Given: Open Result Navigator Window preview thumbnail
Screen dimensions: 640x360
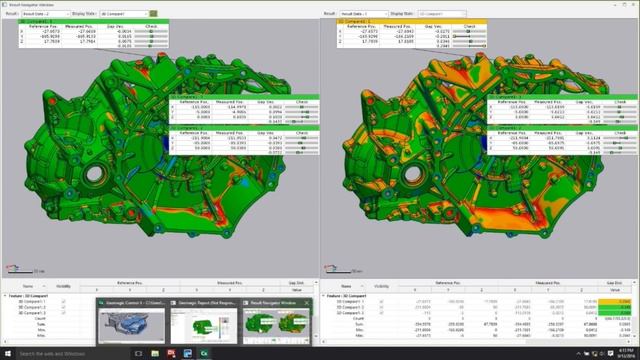Looking at the screenshot, I should pyautogui.click(x=276, y=325).
